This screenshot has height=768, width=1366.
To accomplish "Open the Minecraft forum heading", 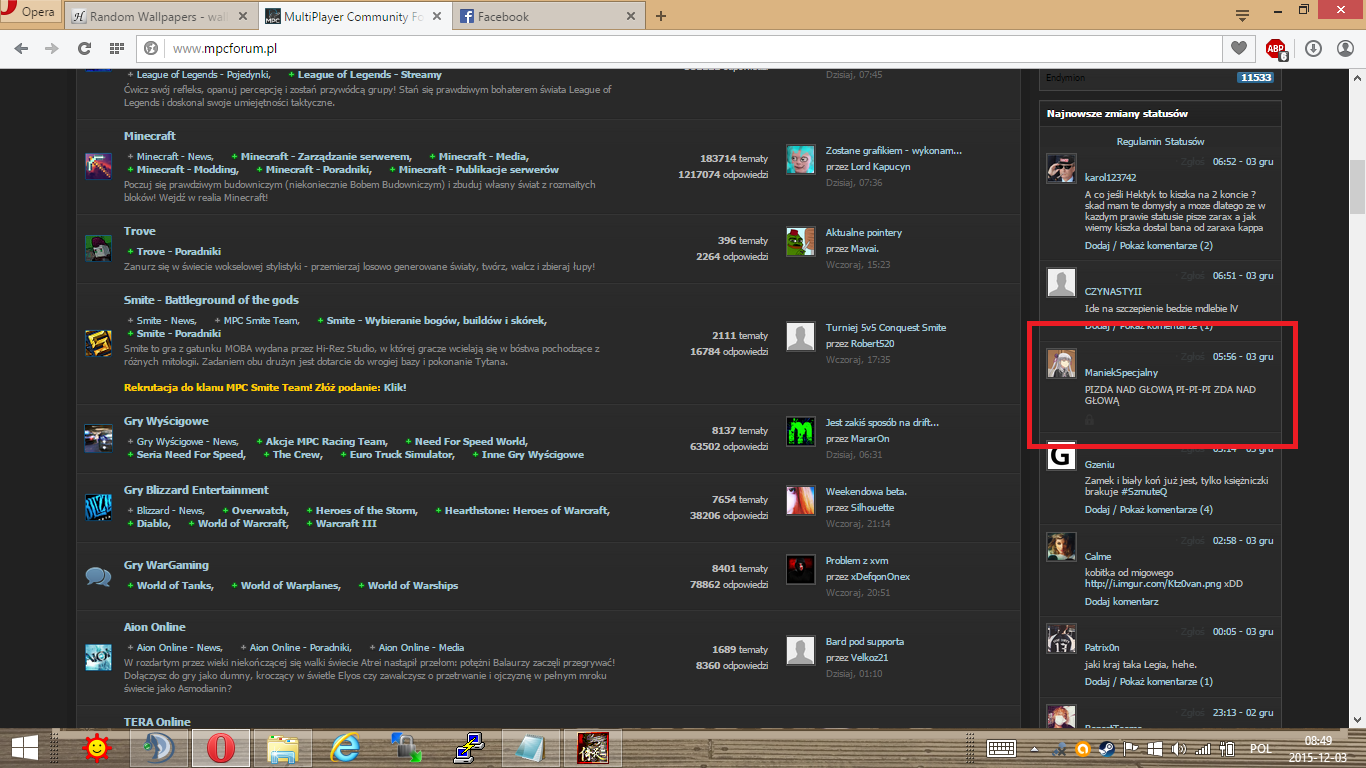I will pos(149,136).
